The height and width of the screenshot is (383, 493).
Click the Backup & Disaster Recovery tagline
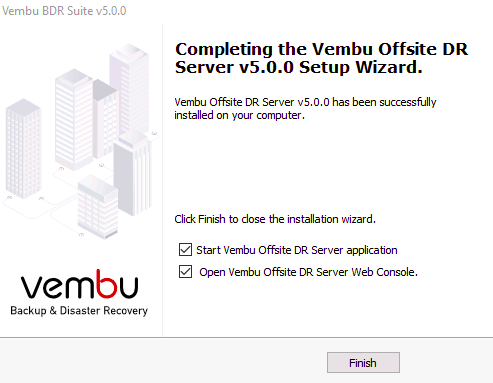pyautogui.click(x=79, y=310)
